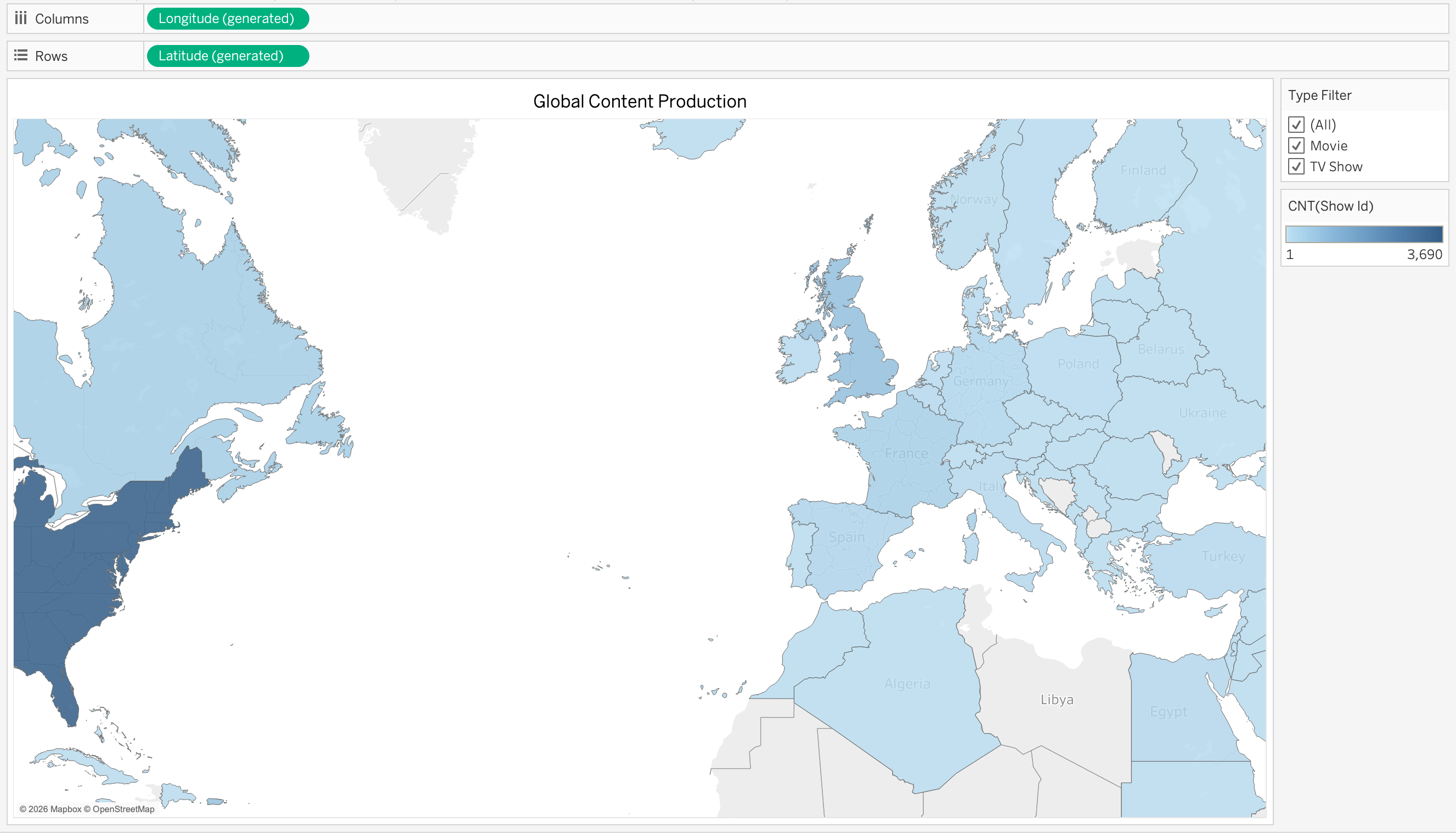This screenshot has height=833, width=1456.
Task: Click the CNT(Show Id) color gradient legend
Action: [x=1364, y=234]
